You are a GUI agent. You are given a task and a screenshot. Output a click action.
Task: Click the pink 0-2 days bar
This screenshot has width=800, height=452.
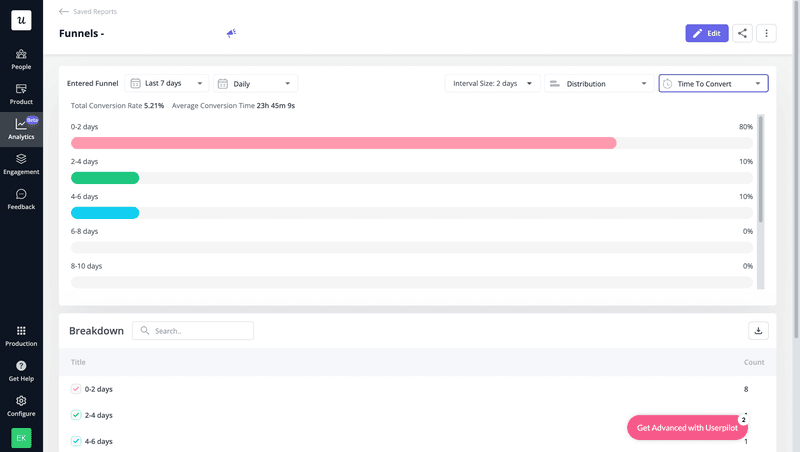343,143
